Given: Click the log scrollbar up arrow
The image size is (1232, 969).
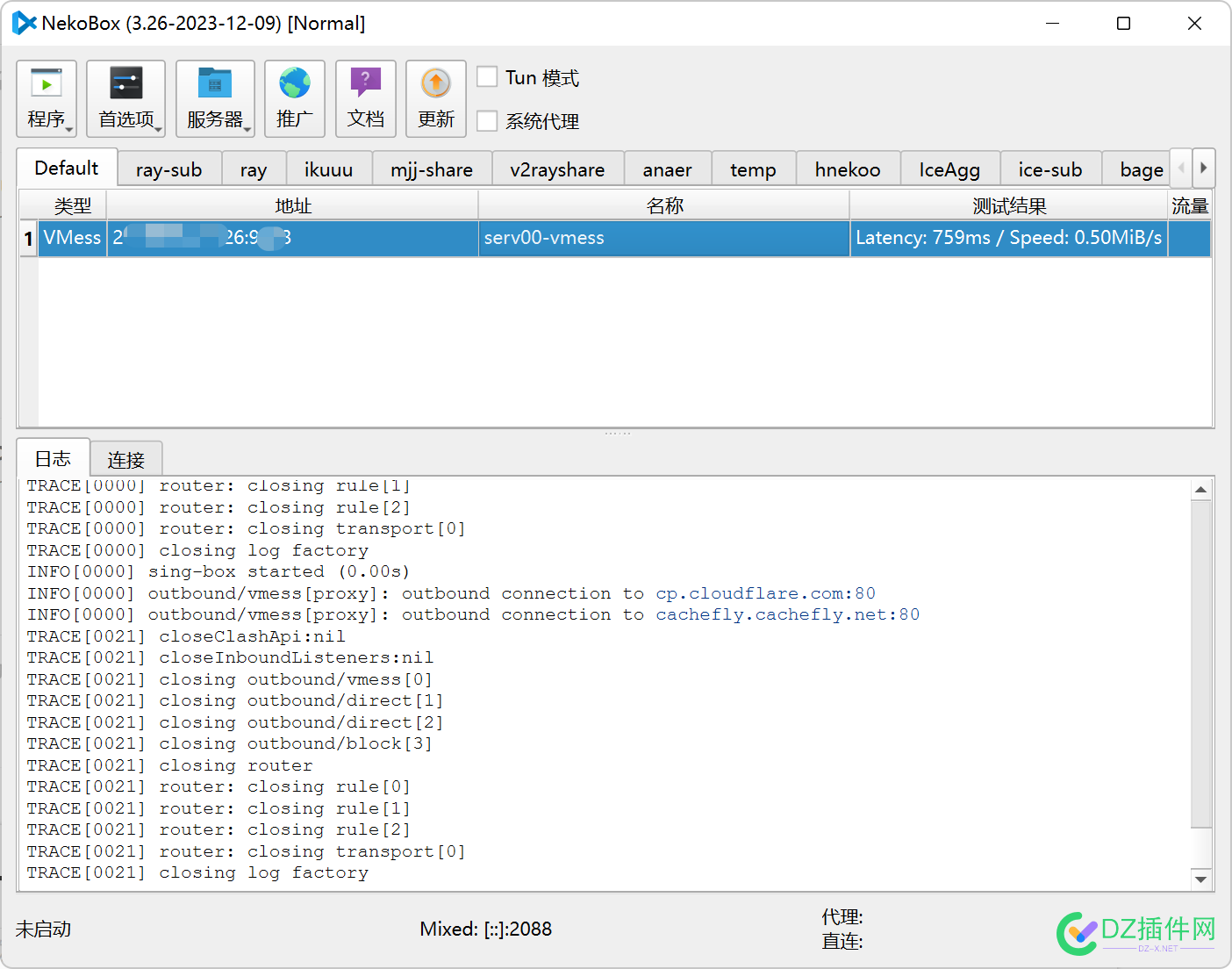Looking at the screenshot, I should 1201,490.
